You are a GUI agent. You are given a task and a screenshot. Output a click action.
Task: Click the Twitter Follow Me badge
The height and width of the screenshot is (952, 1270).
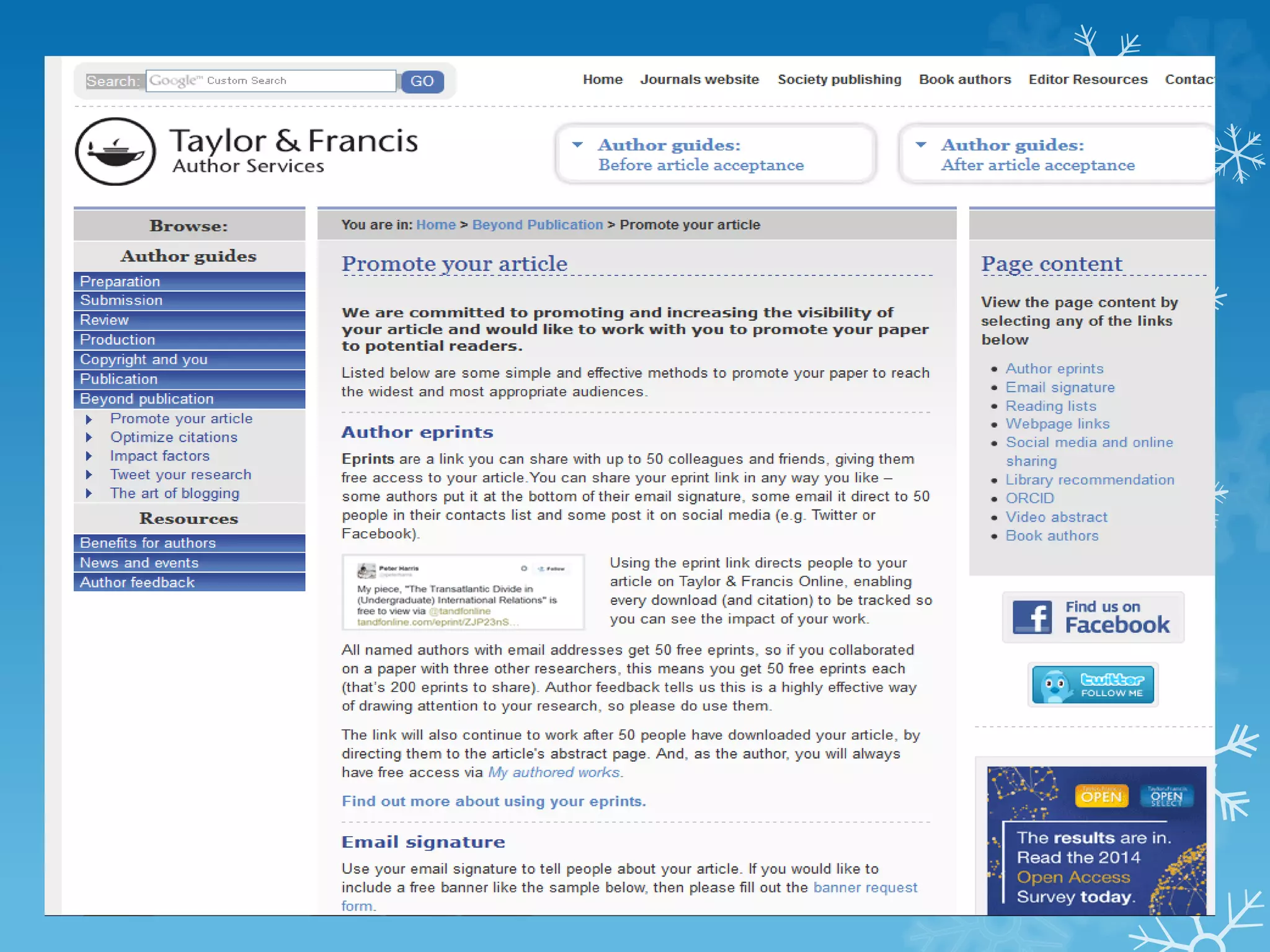[1093, 685]
